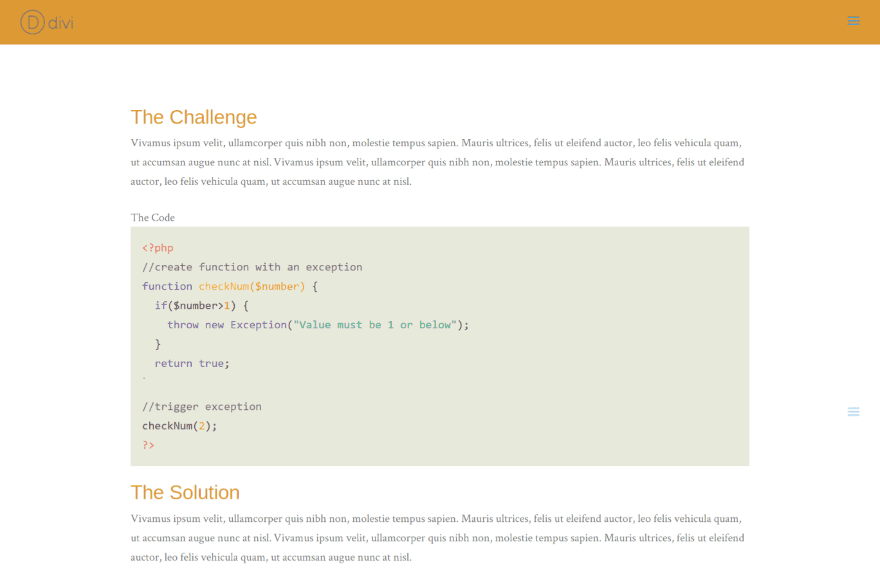Image resolution: width=880 pixels, height=578 pixels.
Task: Click the empty centre of the orange header bar
Action: pos(440,22)
